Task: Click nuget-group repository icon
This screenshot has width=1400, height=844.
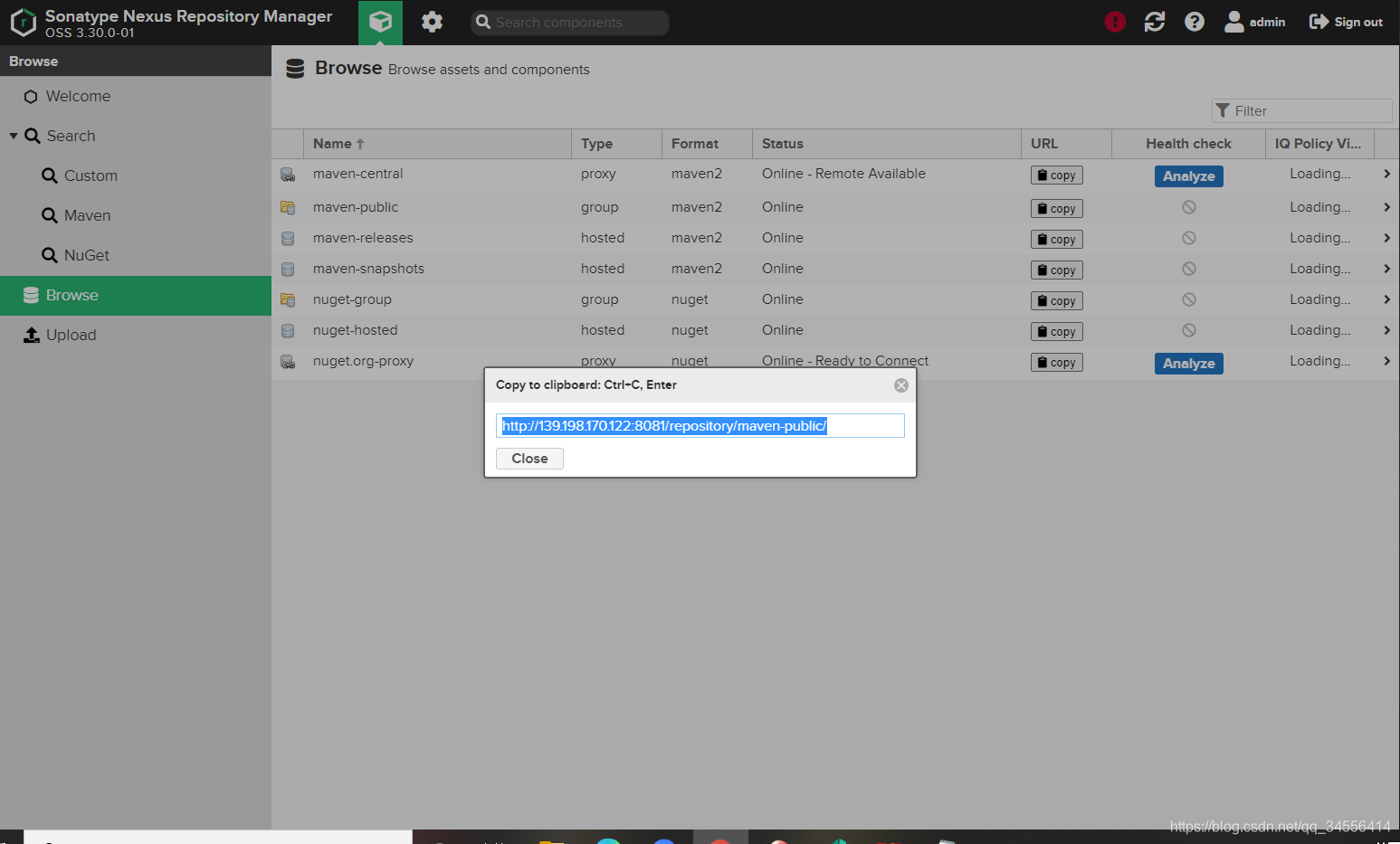Action: click(x=288, y=300)
